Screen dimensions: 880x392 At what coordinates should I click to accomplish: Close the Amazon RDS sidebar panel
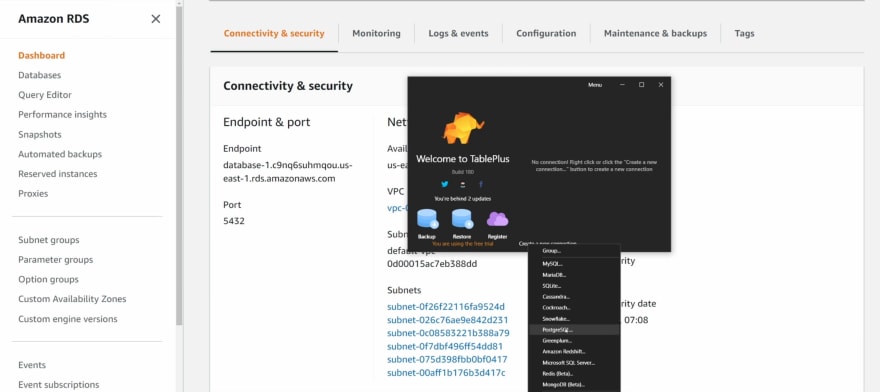155,19
